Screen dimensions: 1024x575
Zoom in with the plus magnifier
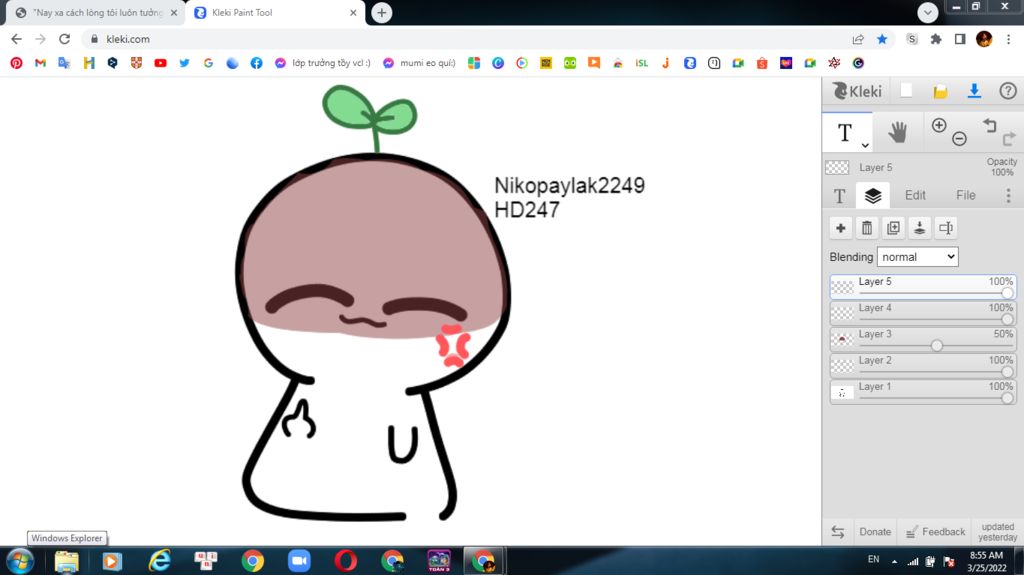[938, 125]
